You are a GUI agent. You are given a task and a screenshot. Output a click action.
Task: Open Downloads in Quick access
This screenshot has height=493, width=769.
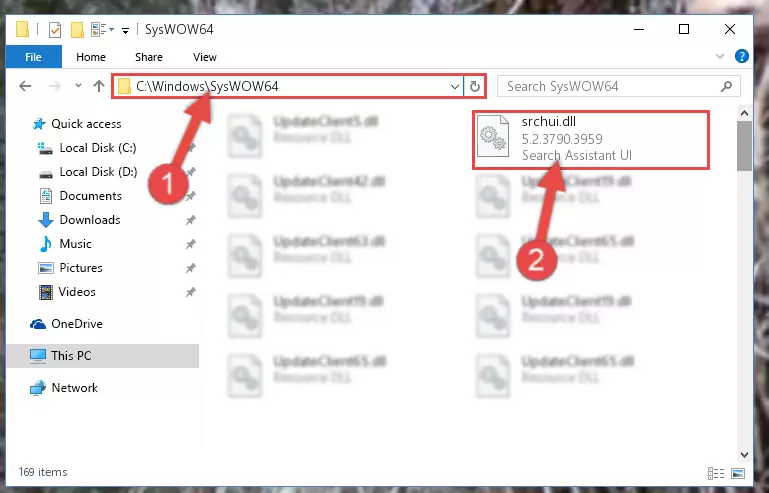pyautogui.click(x=90, y=220)
